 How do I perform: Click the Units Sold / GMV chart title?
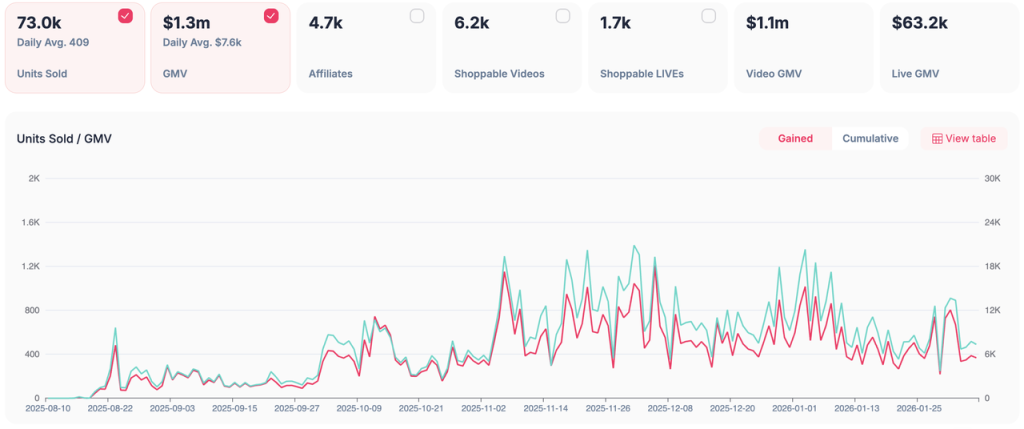[x=64, y=139]
